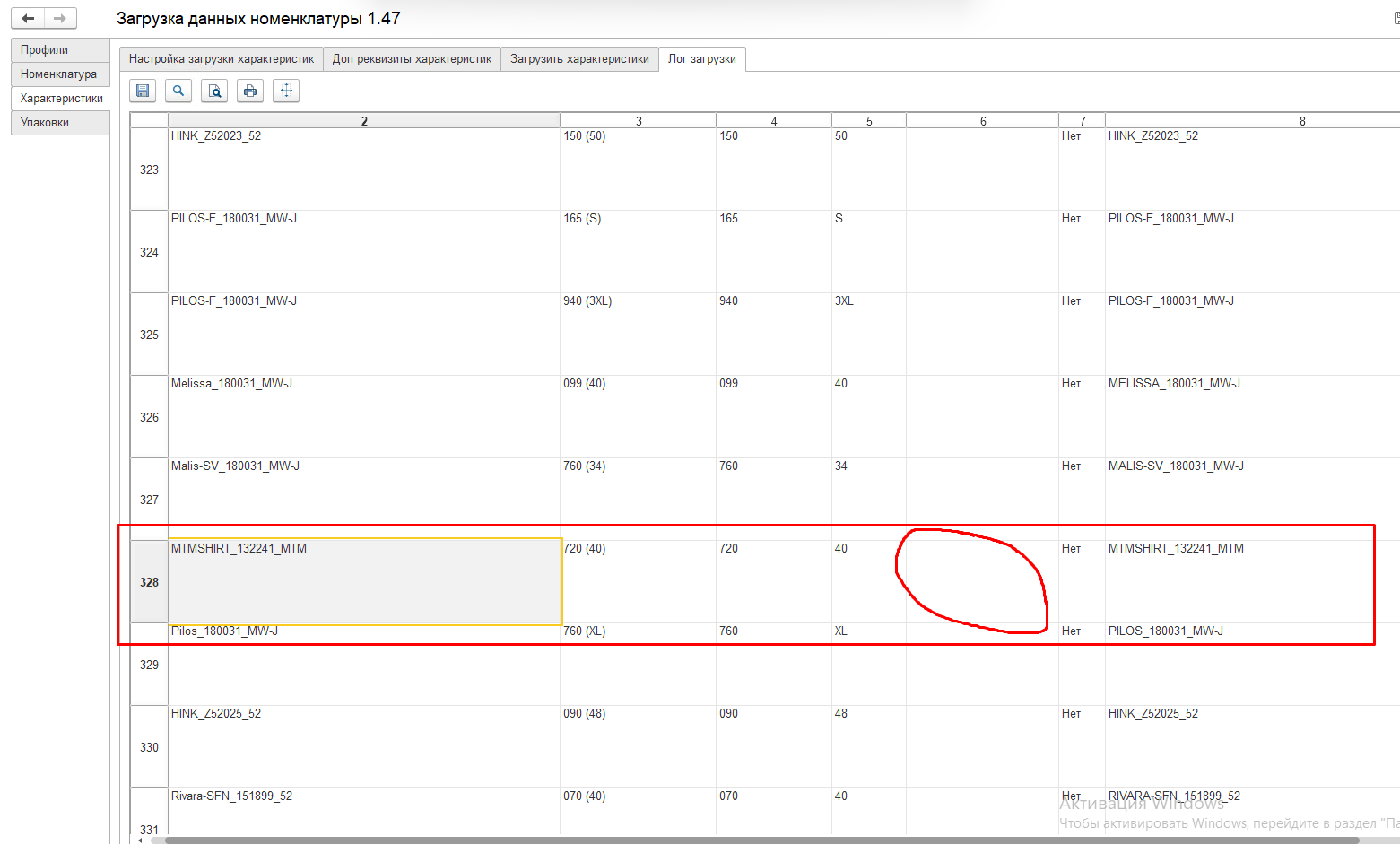Click cell HINK_Z52025_52 in column 2

(x=364, y=747)
